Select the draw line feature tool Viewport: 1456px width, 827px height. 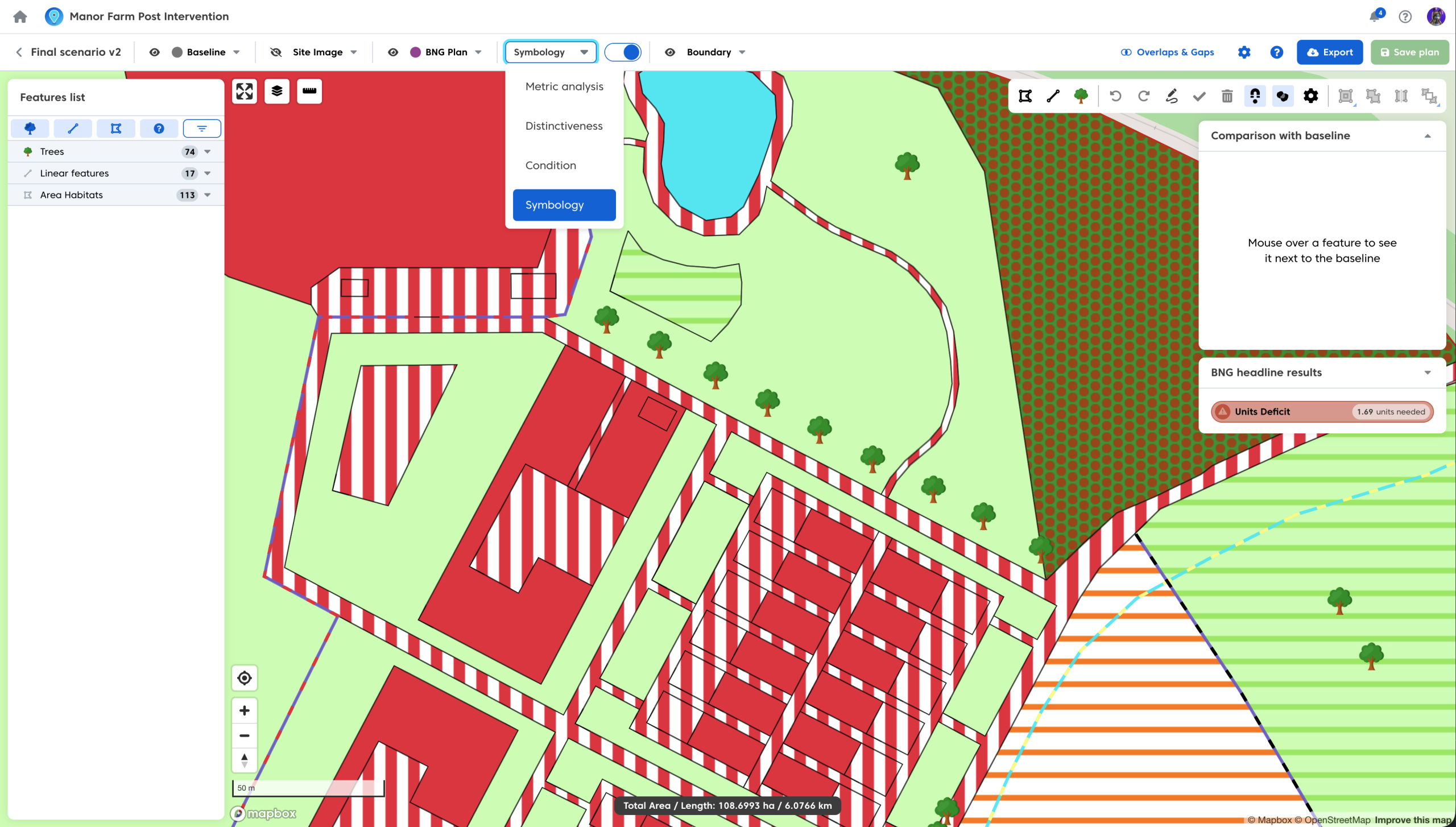point(1053,96)
